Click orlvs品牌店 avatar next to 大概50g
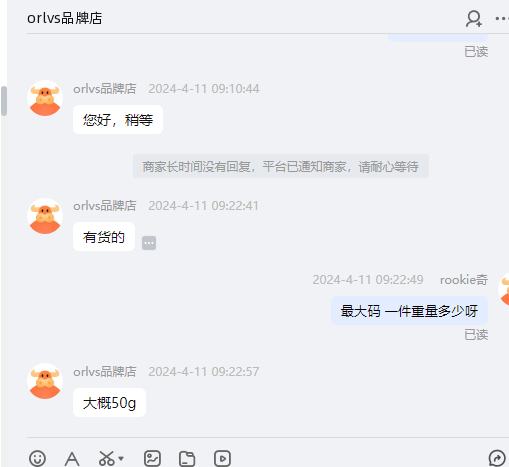 [45, 381]
